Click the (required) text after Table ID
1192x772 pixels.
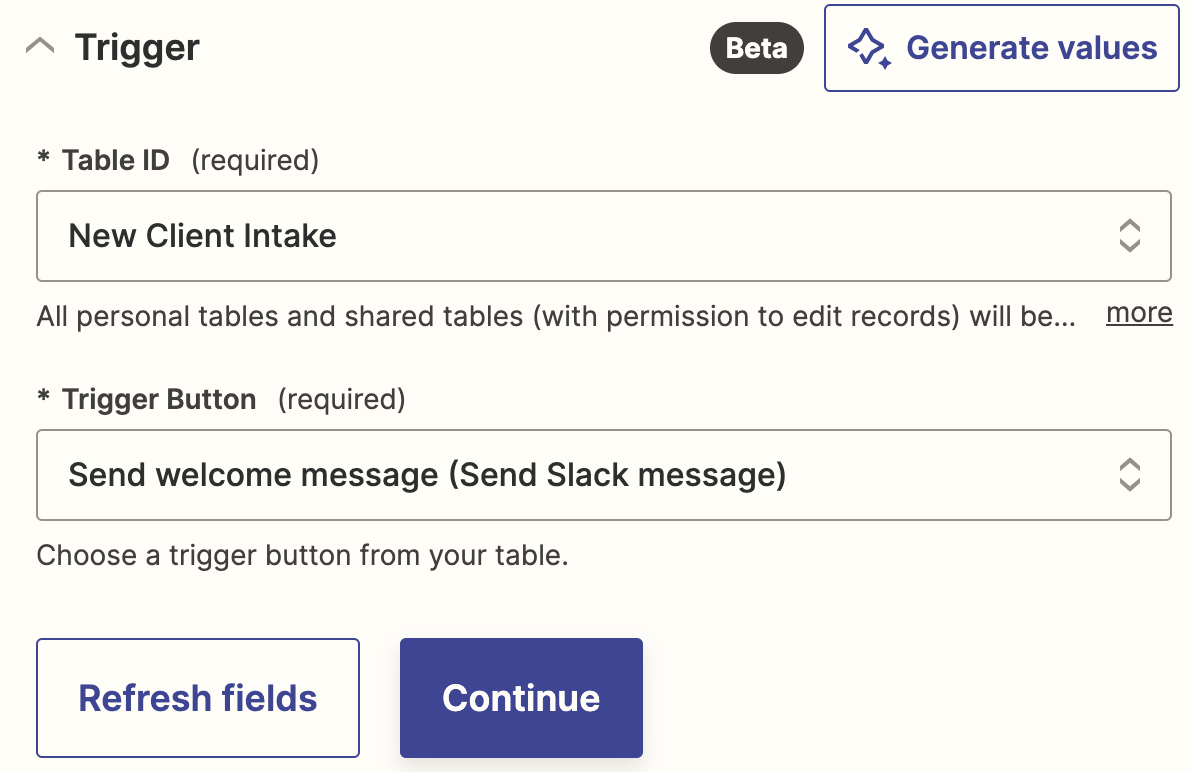coord(254,160)
